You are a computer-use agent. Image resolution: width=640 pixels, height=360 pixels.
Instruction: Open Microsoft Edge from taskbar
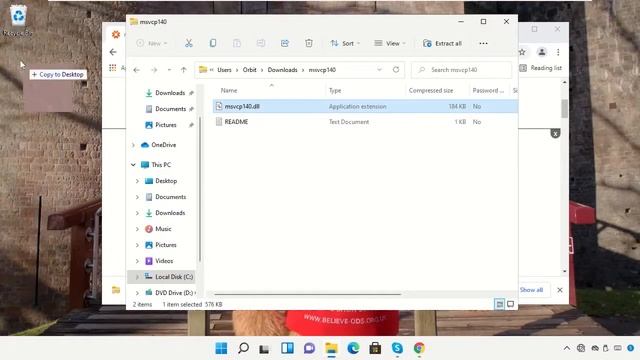tap(353, 348)
